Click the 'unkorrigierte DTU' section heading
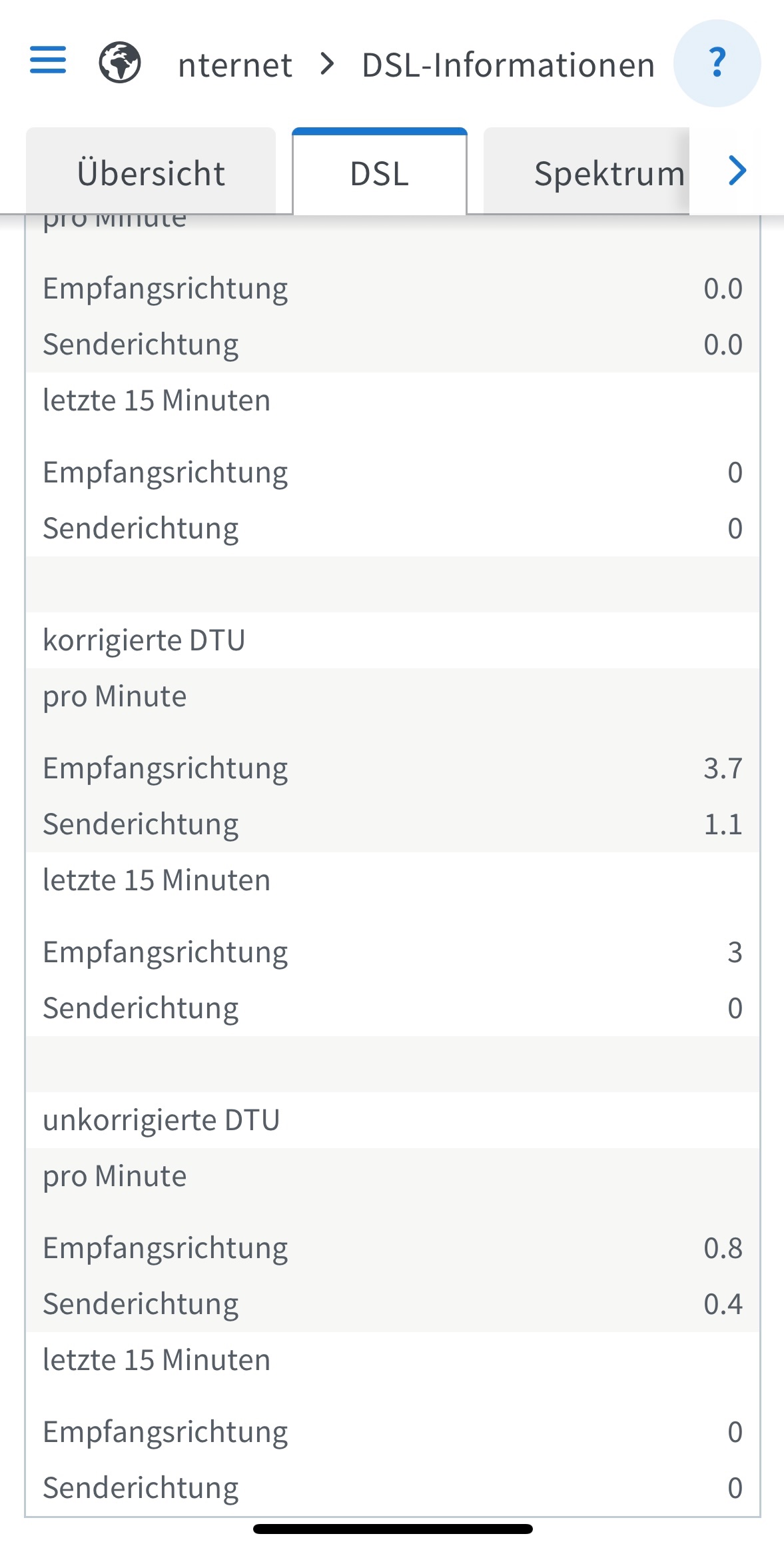Viewport: 784px width, 1550px height. pos(162,1120)
